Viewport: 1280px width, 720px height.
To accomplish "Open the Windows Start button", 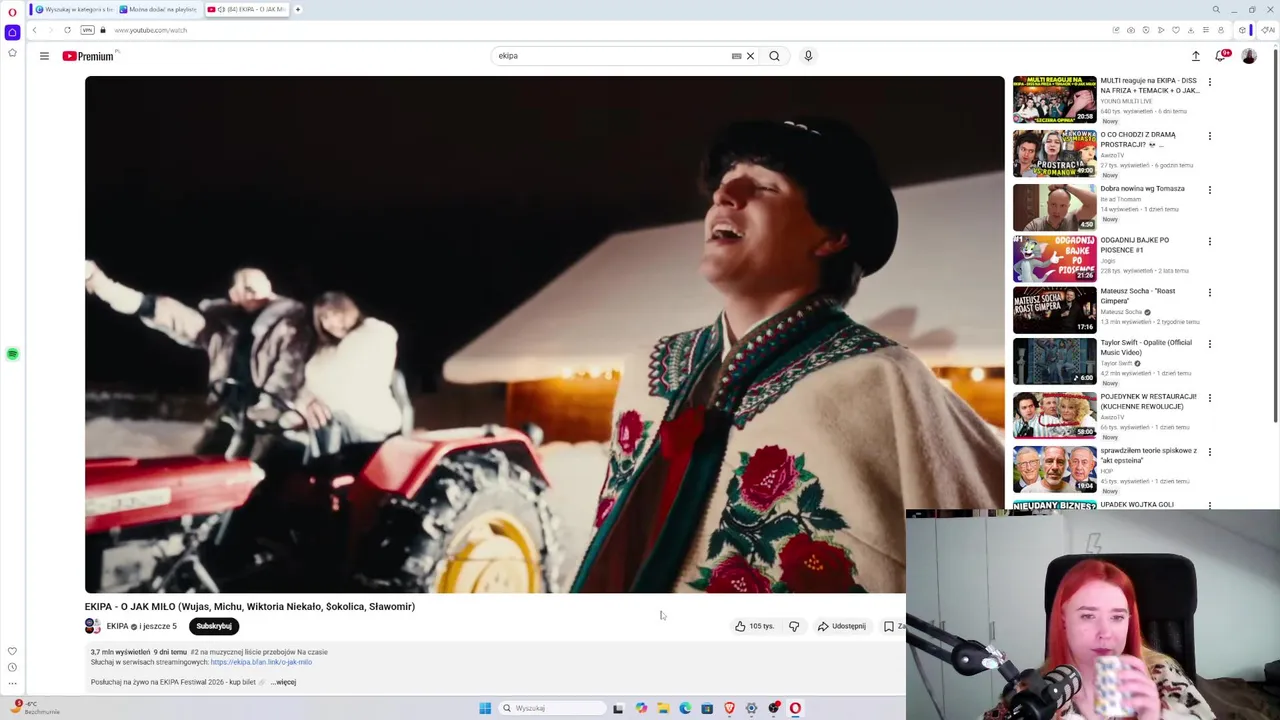I will (x=485, y=708).
